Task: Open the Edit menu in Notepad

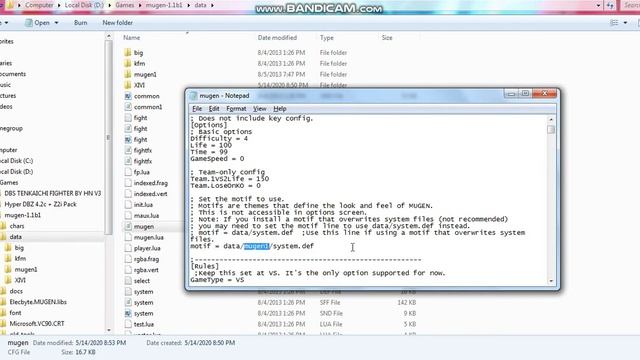Action: pyautogui.click(x=214, y=109)
